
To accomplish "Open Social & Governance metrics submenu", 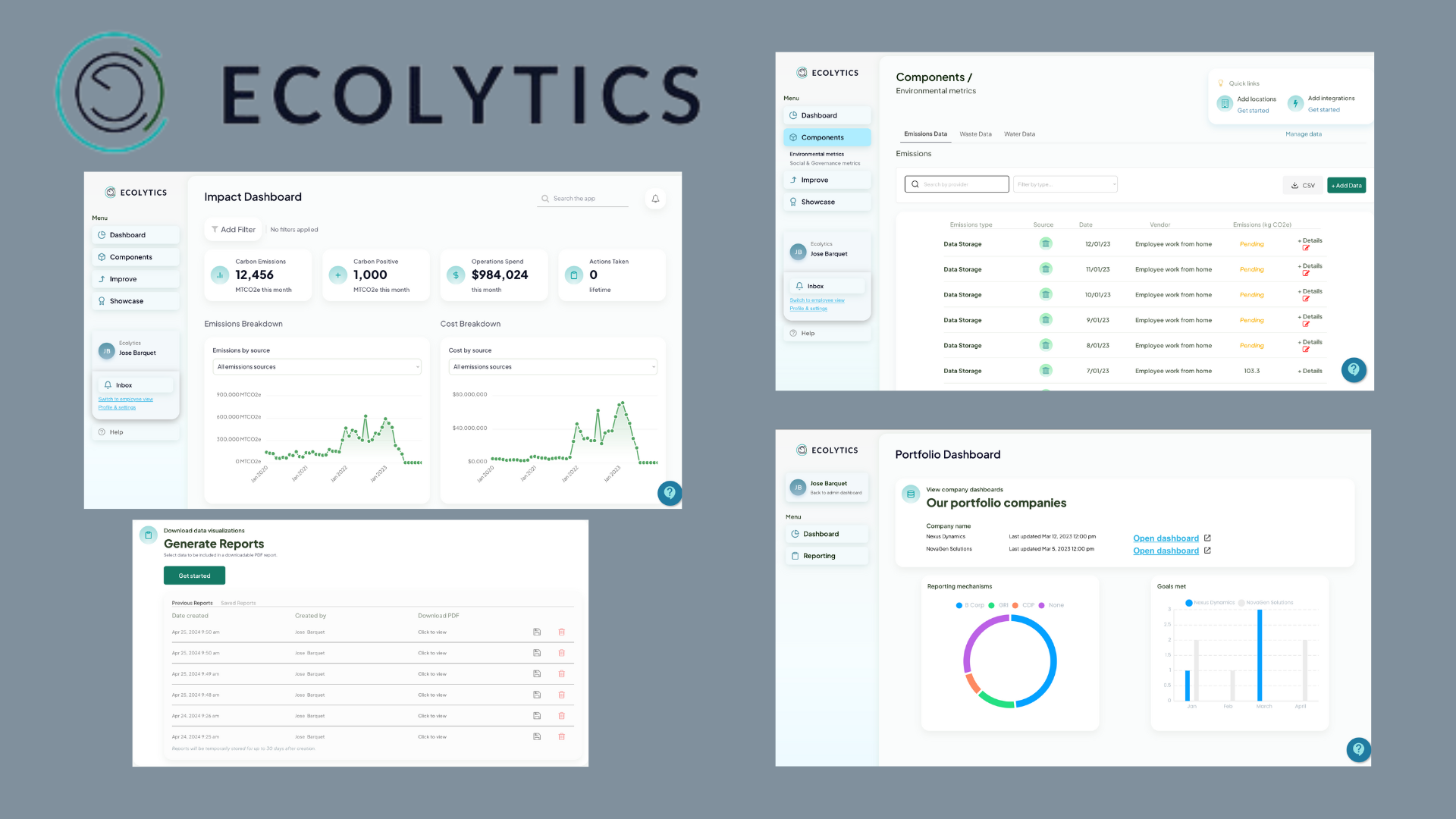I will [x=825, y=163].
